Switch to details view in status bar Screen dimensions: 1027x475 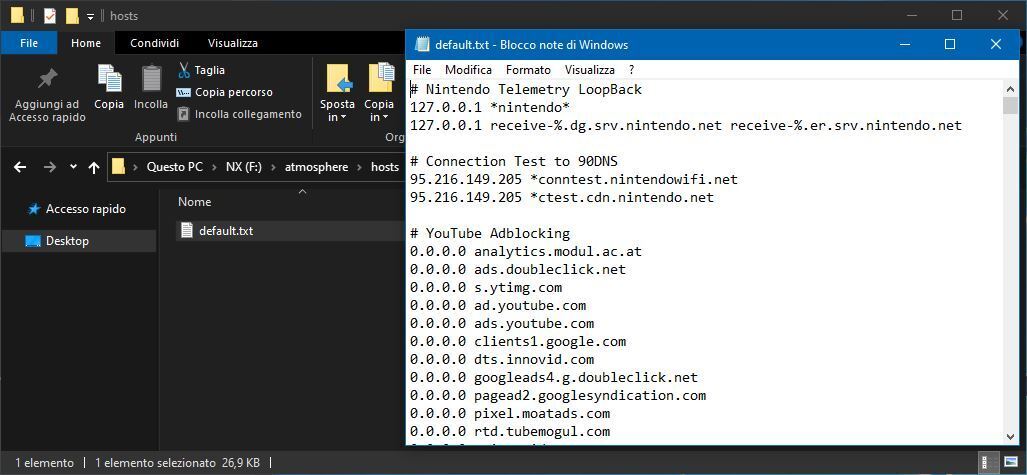click(987, 463)
